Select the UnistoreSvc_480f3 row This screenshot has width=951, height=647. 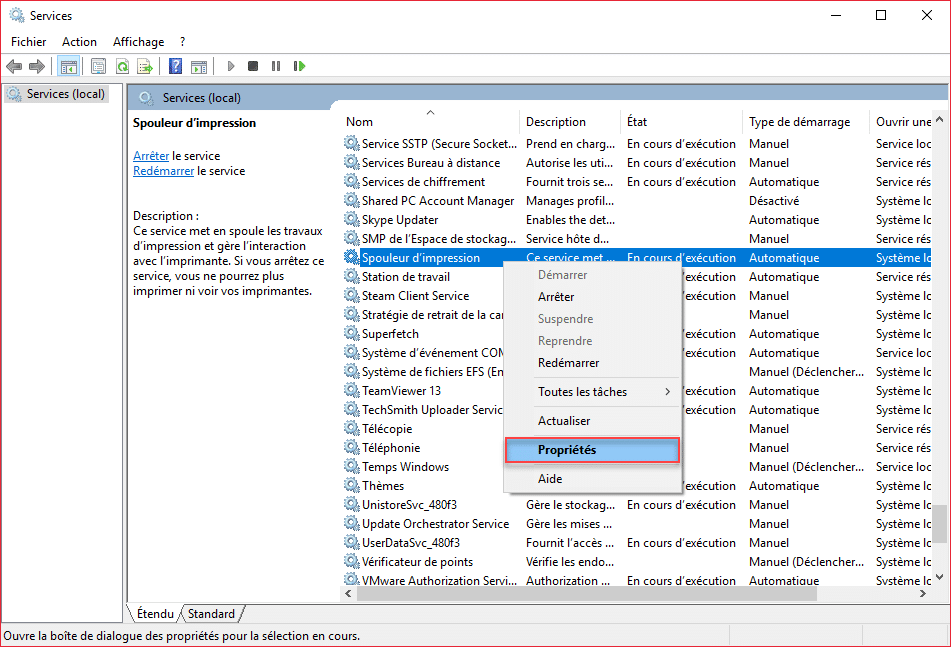(637, 505)
